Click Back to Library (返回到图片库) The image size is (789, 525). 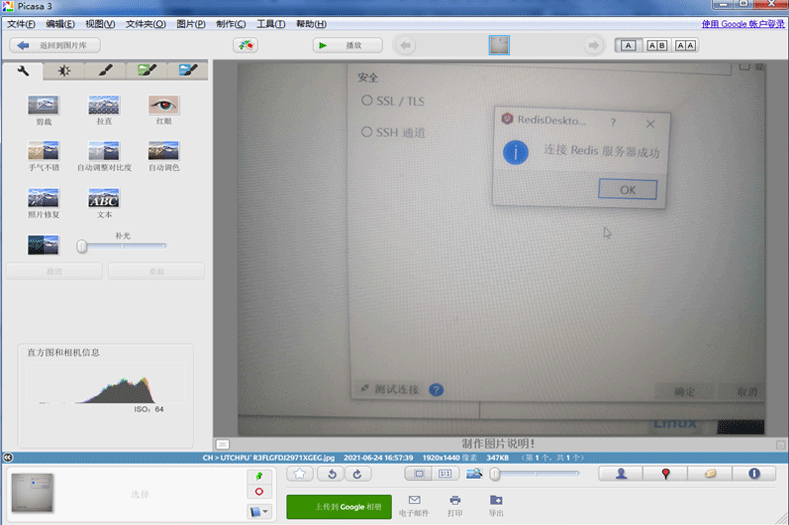tap(55, 45)
